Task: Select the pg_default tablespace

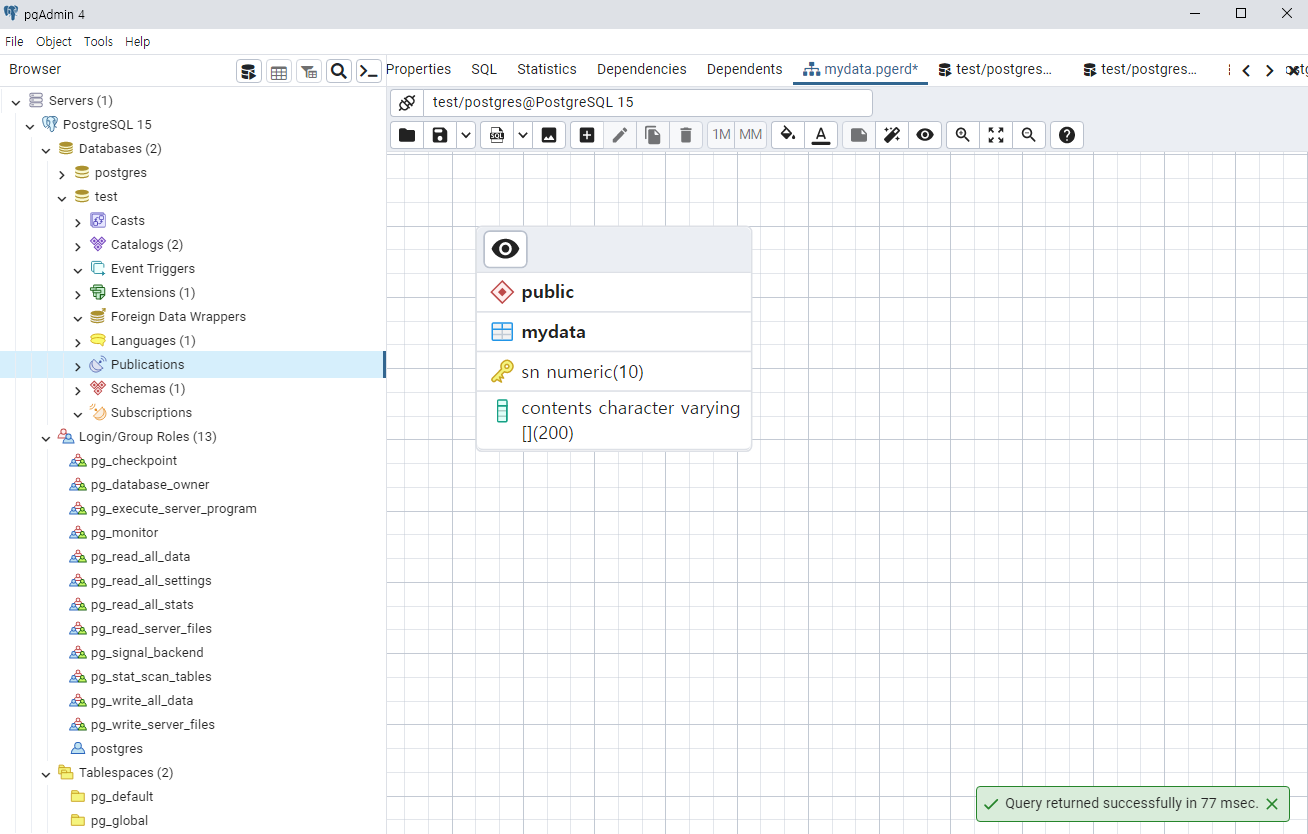Action: click(121, 797)
